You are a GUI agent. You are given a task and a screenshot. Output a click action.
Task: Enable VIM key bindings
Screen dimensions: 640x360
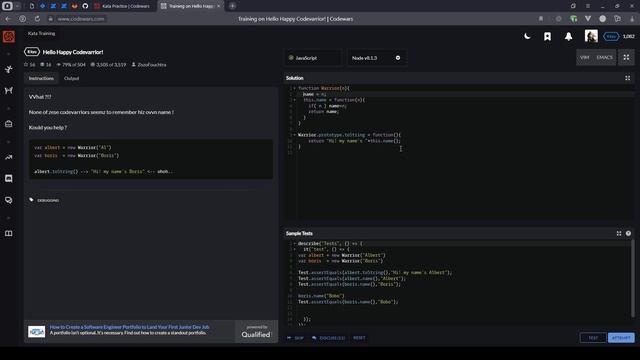click(584, 58)
